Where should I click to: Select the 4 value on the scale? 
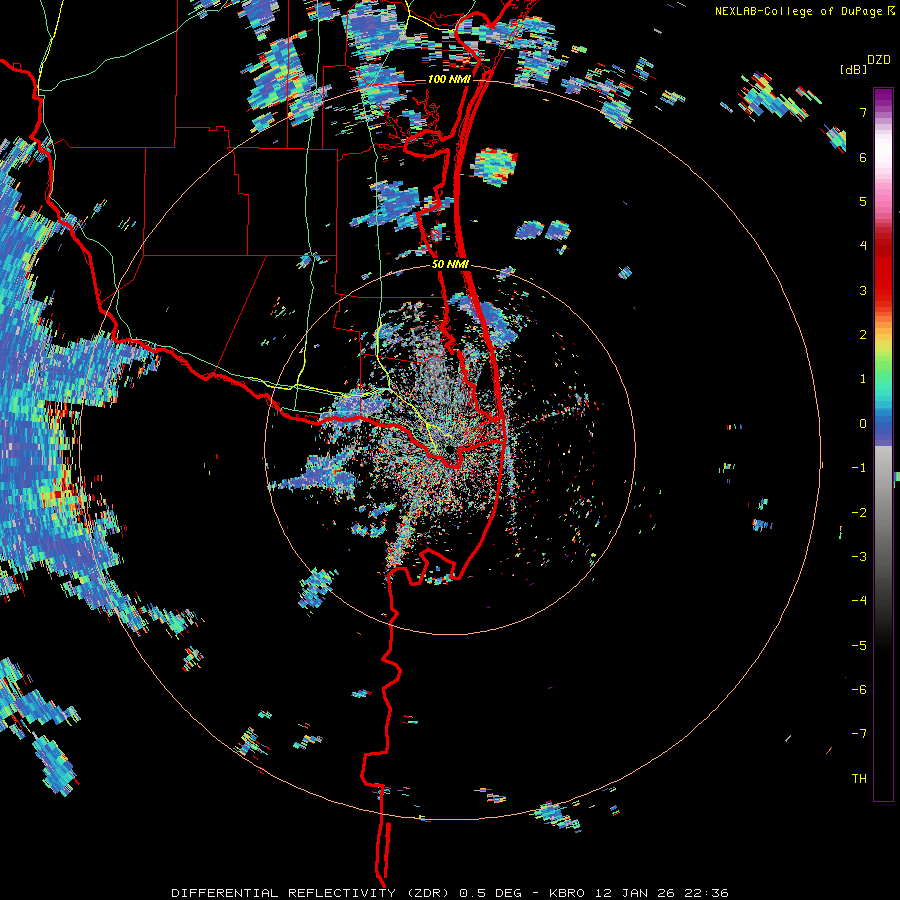tap(863, 246)
